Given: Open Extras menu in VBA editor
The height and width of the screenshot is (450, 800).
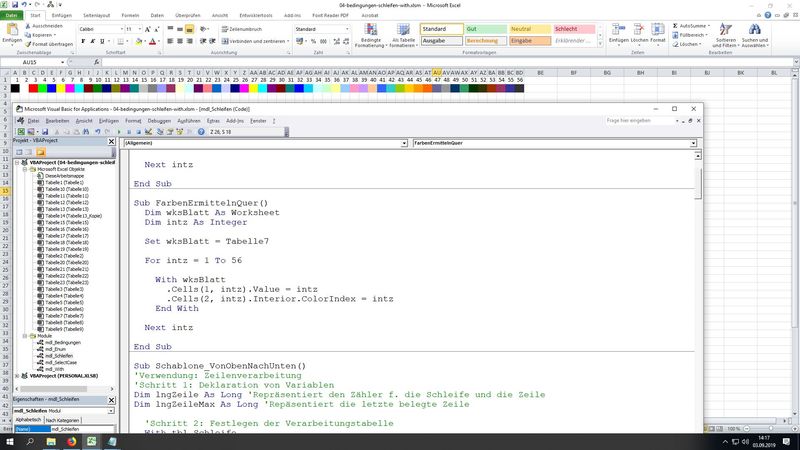Looking at the screenshot, I should click(x=213, y=121).
